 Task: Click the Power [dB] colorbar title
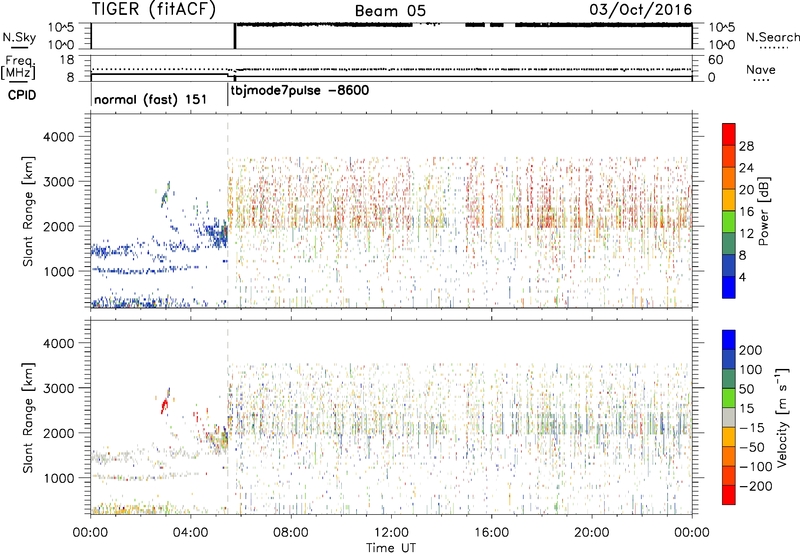(763, 211)
